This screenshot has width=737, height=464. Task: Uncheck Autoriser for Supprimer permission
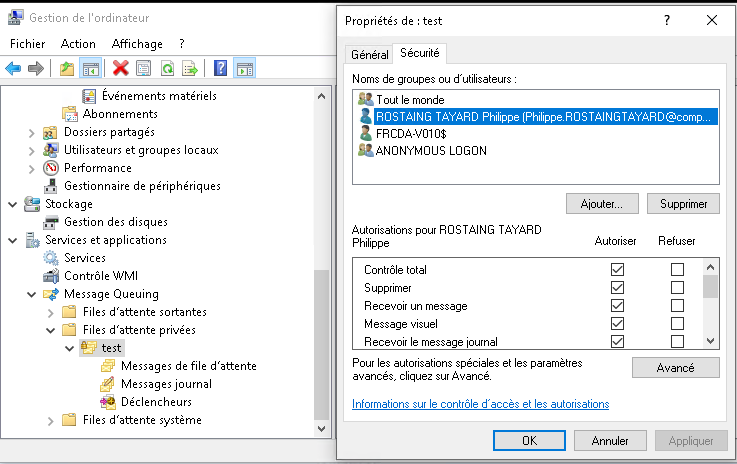coord(617,288)
